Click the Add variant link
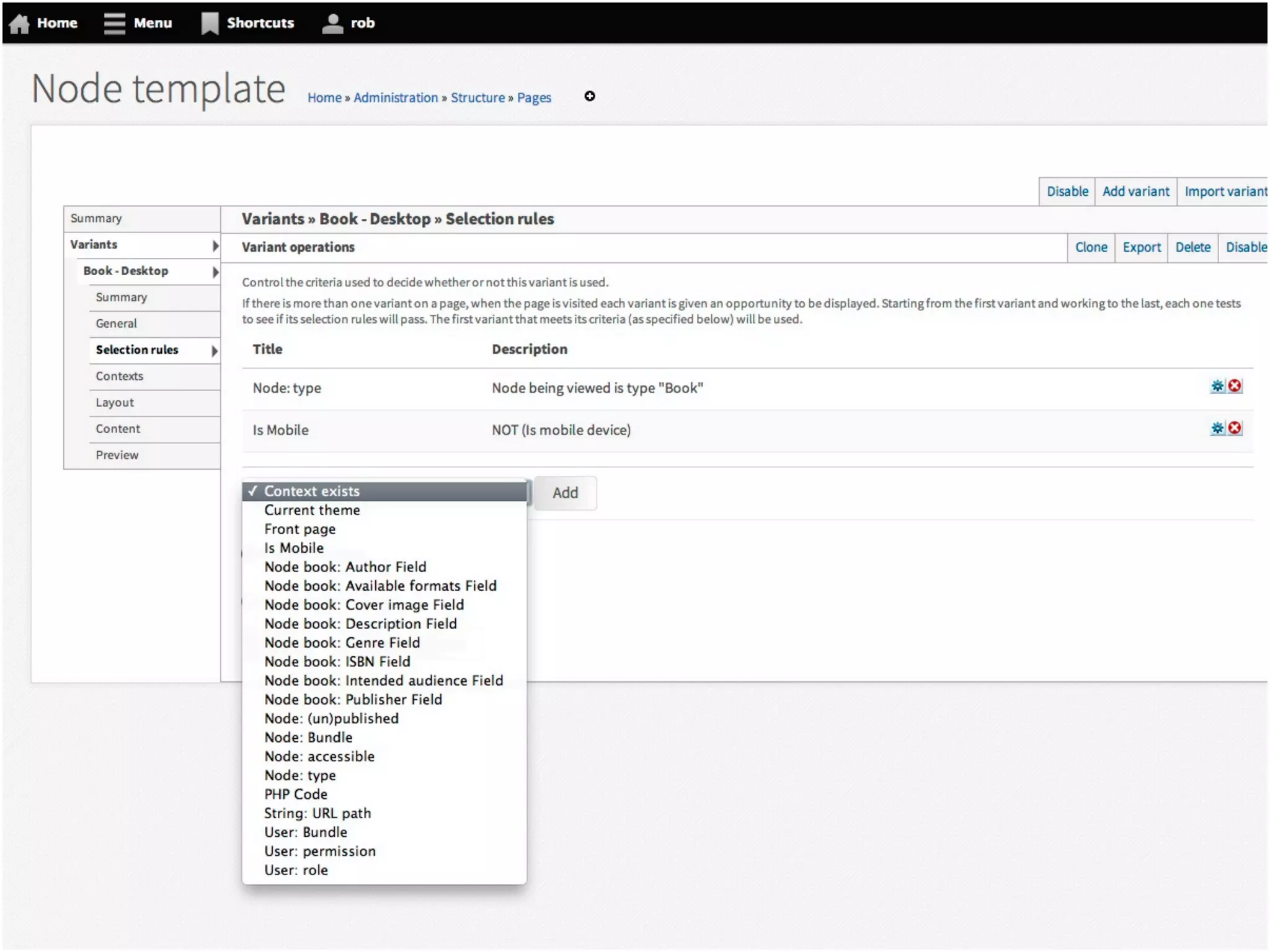The width and height of the screenshot is (1270, 952). pyautogui.click(x=1135, y=192)
